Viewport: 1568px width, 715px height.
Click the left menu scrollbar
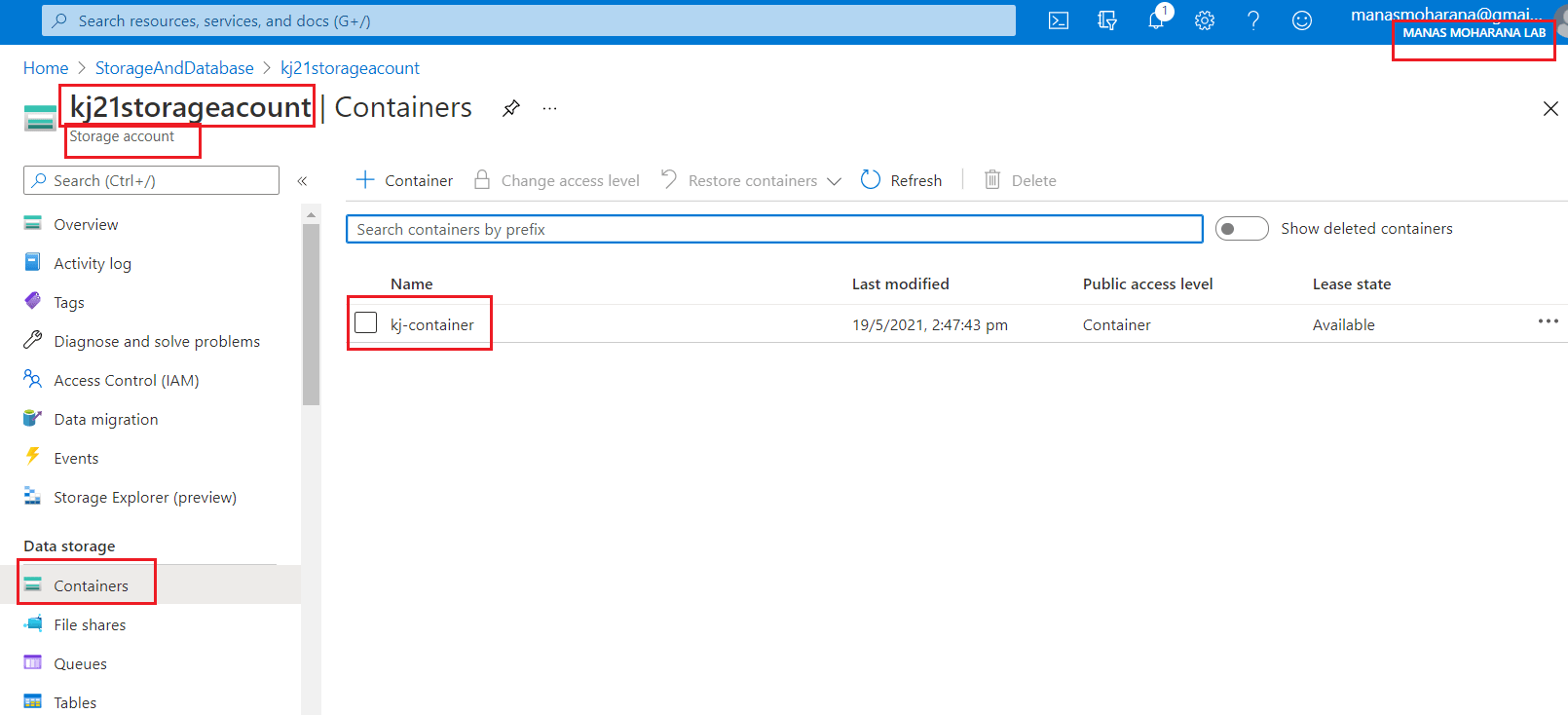(x=311, y=314)
